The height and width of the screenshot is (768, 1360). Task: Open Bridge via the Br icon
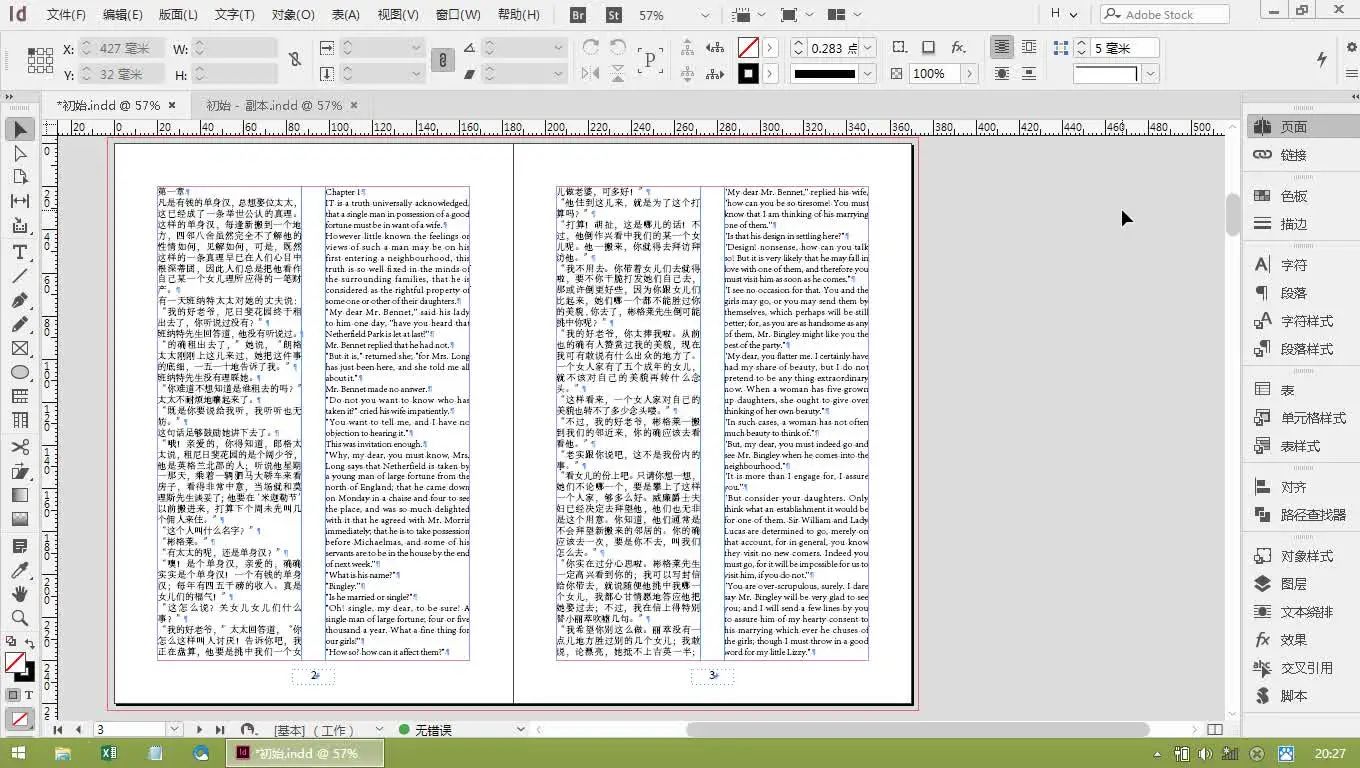point(578,15)
